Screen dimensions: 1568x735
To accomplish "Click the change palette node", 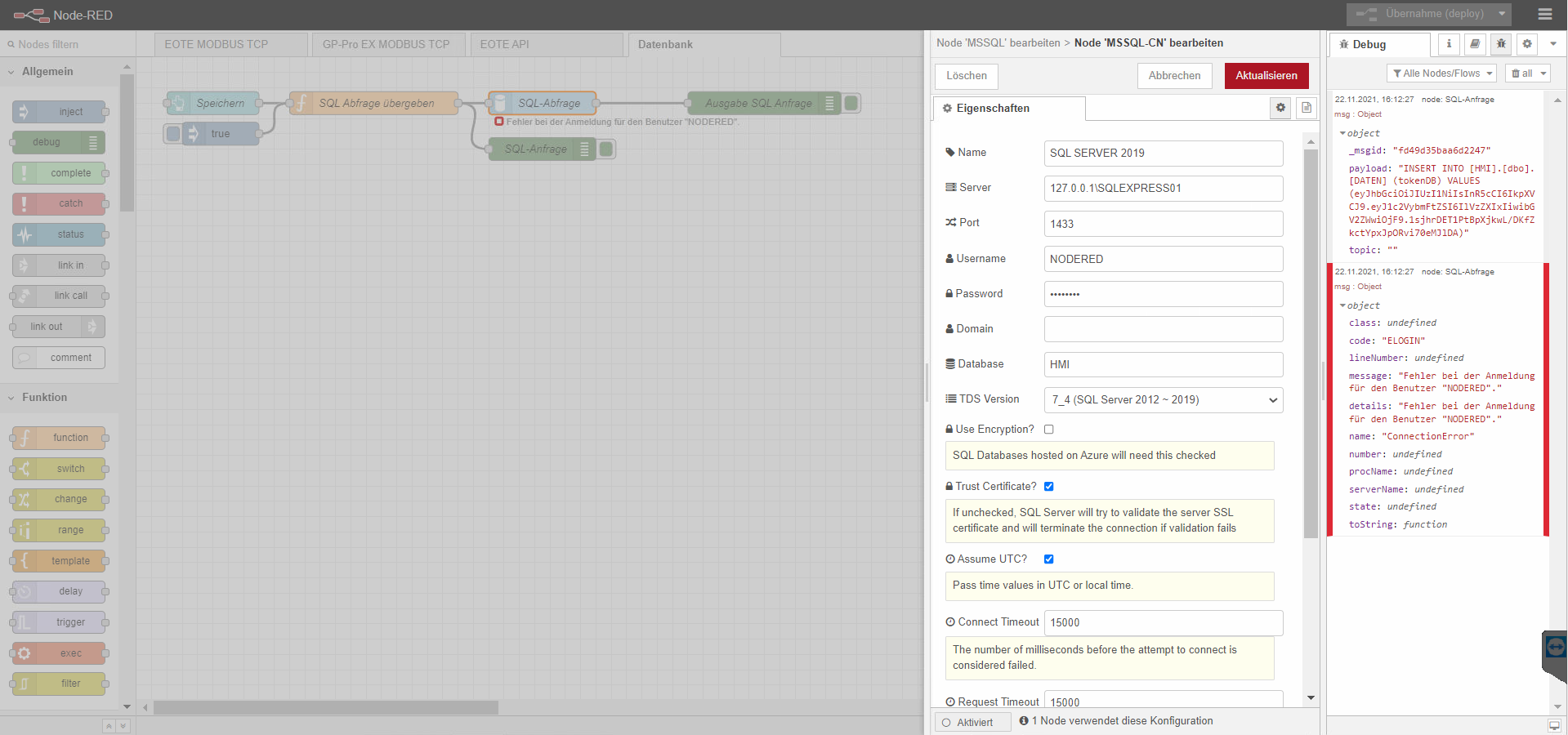I will (59, 499).
